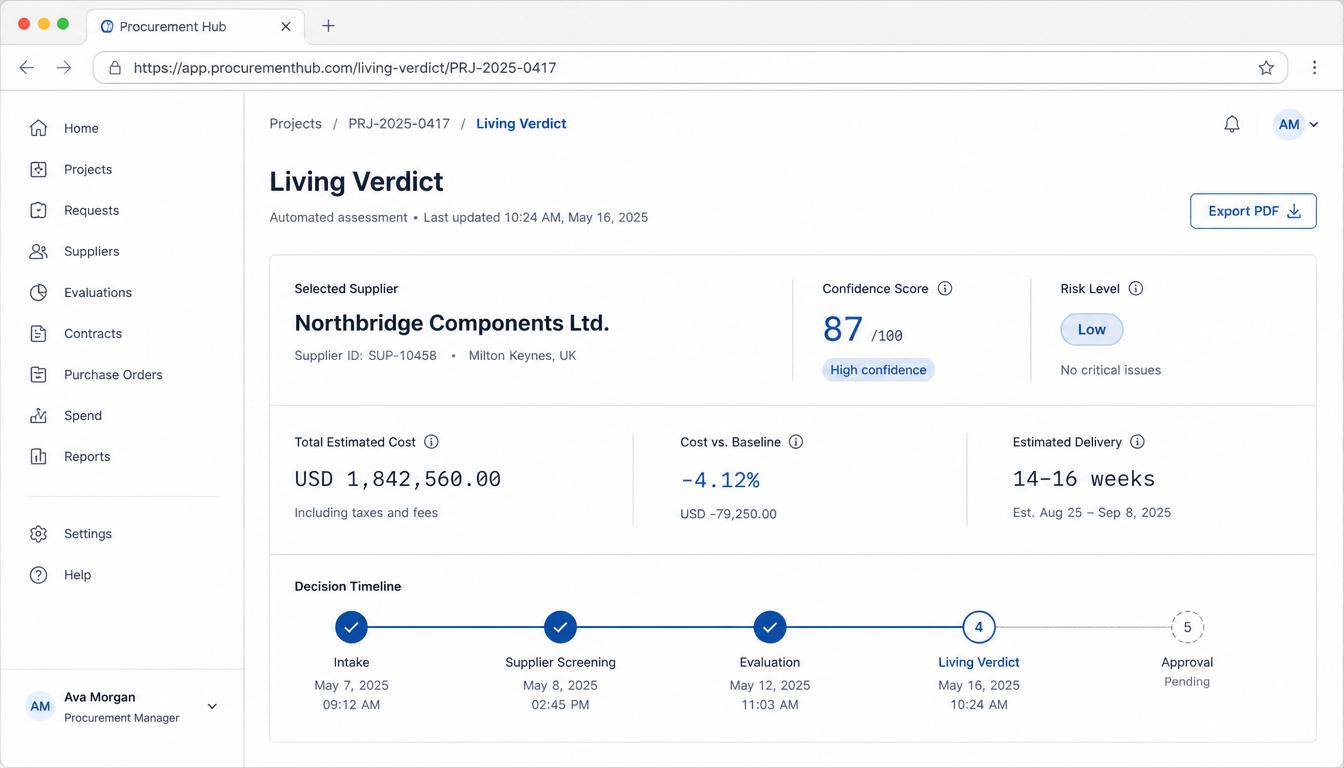The height and width of the screenshot is (768, 1344).
Task: Click Living Verdict breadcrumb
Action: (521, 124)
